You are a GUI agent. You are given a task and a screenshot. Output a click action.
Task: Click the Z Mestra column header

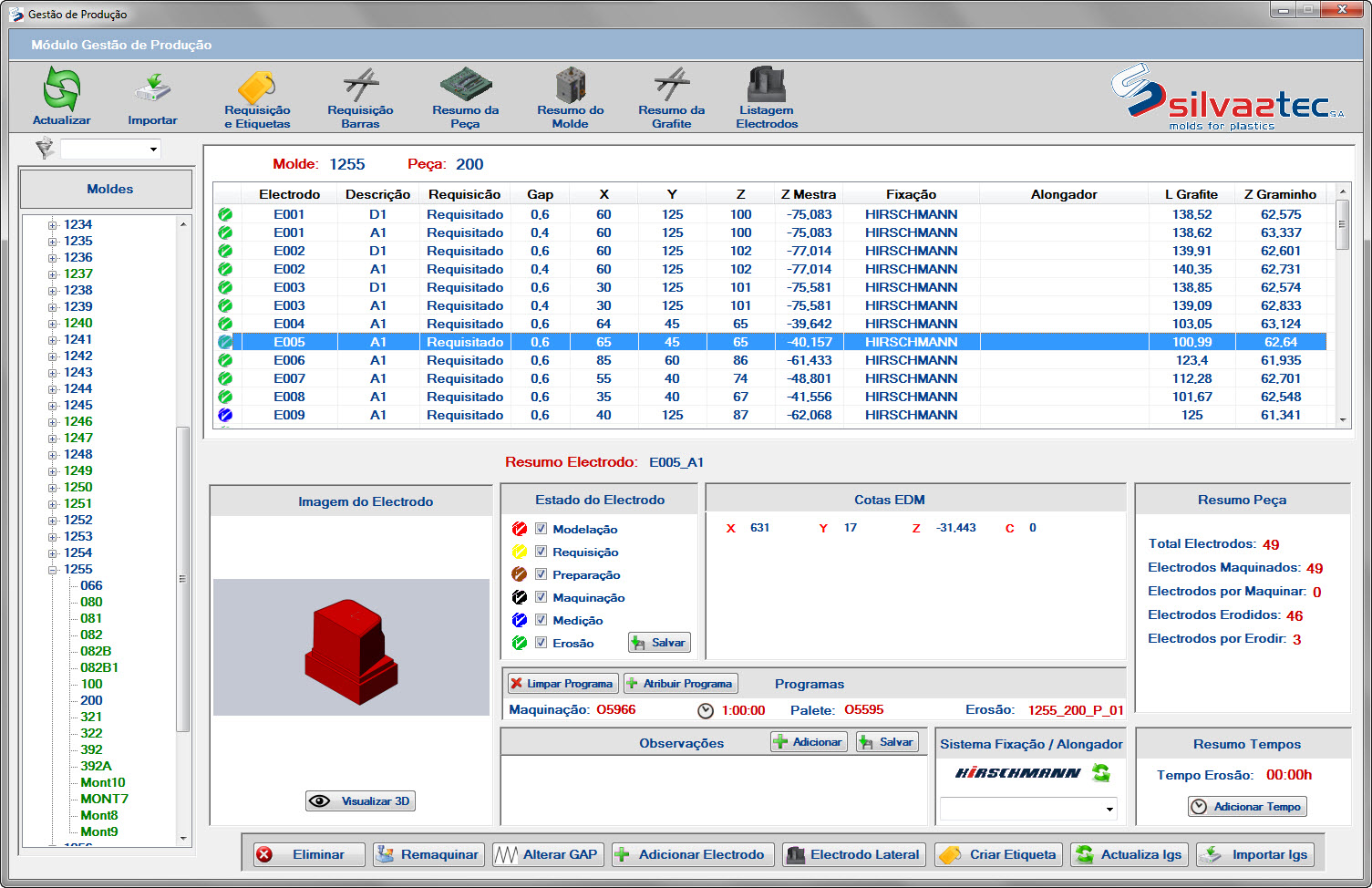[x=808, y=194]
